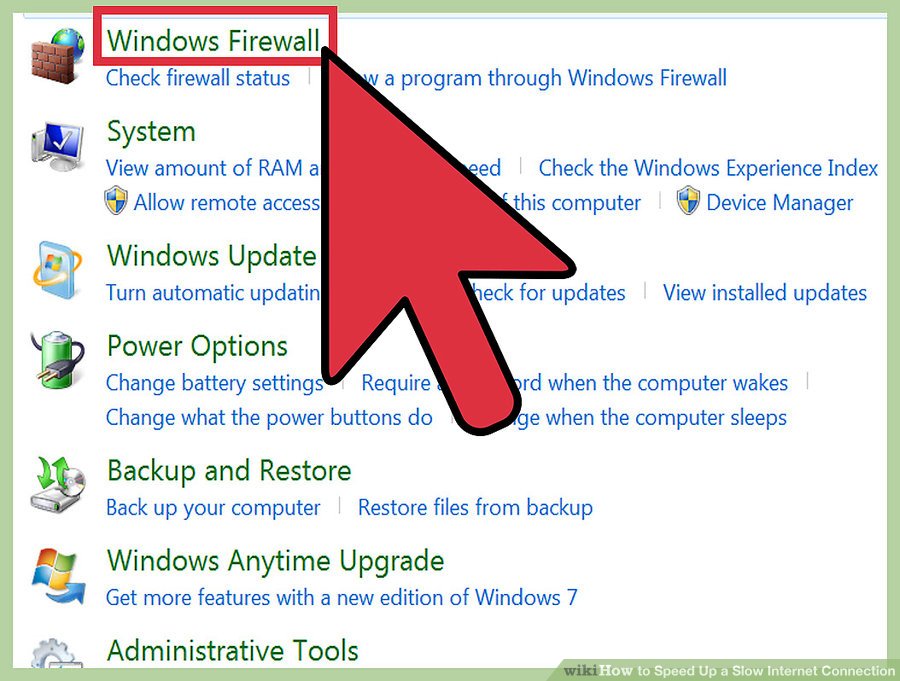Open the Backup and Restore drive icon
This screenshot has width=900, height=681.
point(57,485)
